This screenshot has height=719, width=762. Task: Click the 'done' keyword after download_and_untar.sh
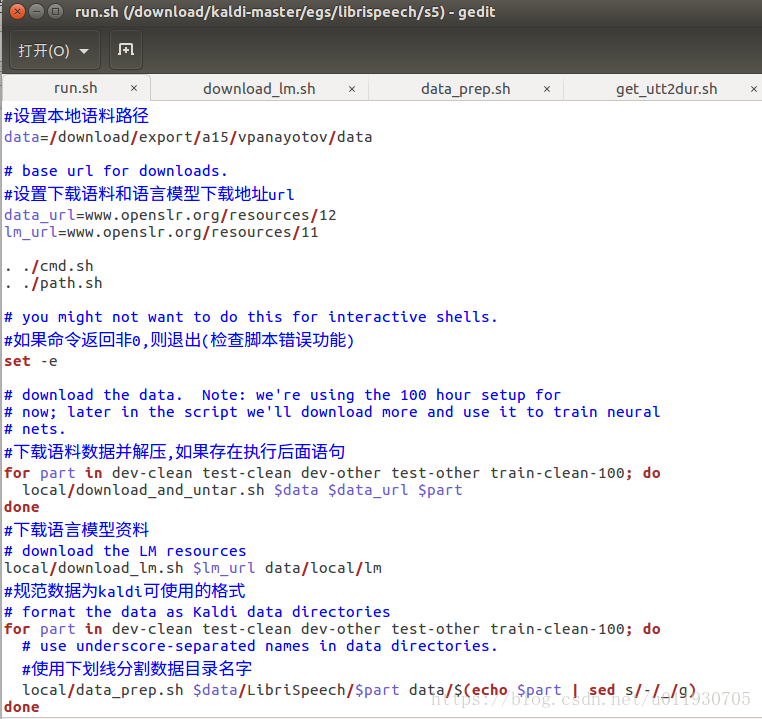point(21,507)
